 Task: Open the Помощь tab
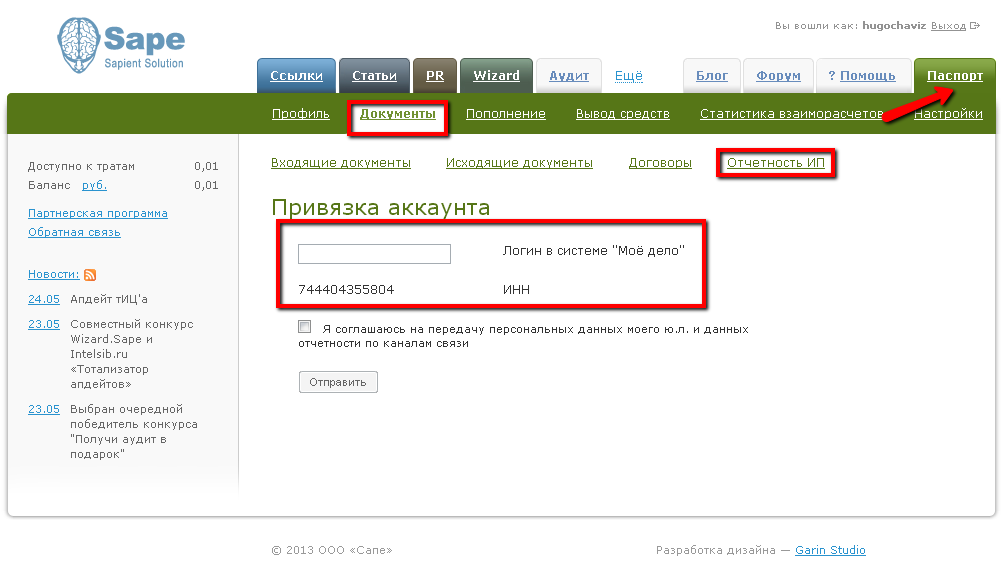[x=862, y=76]
